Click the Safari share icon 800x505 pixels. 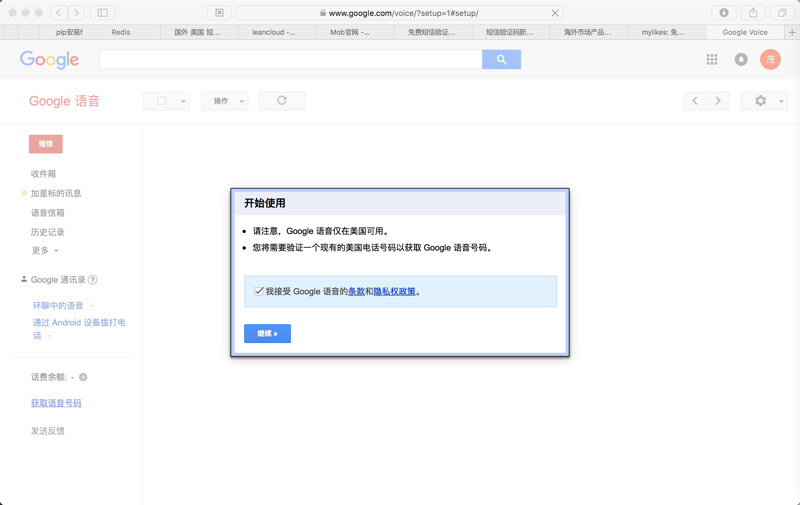753,13
